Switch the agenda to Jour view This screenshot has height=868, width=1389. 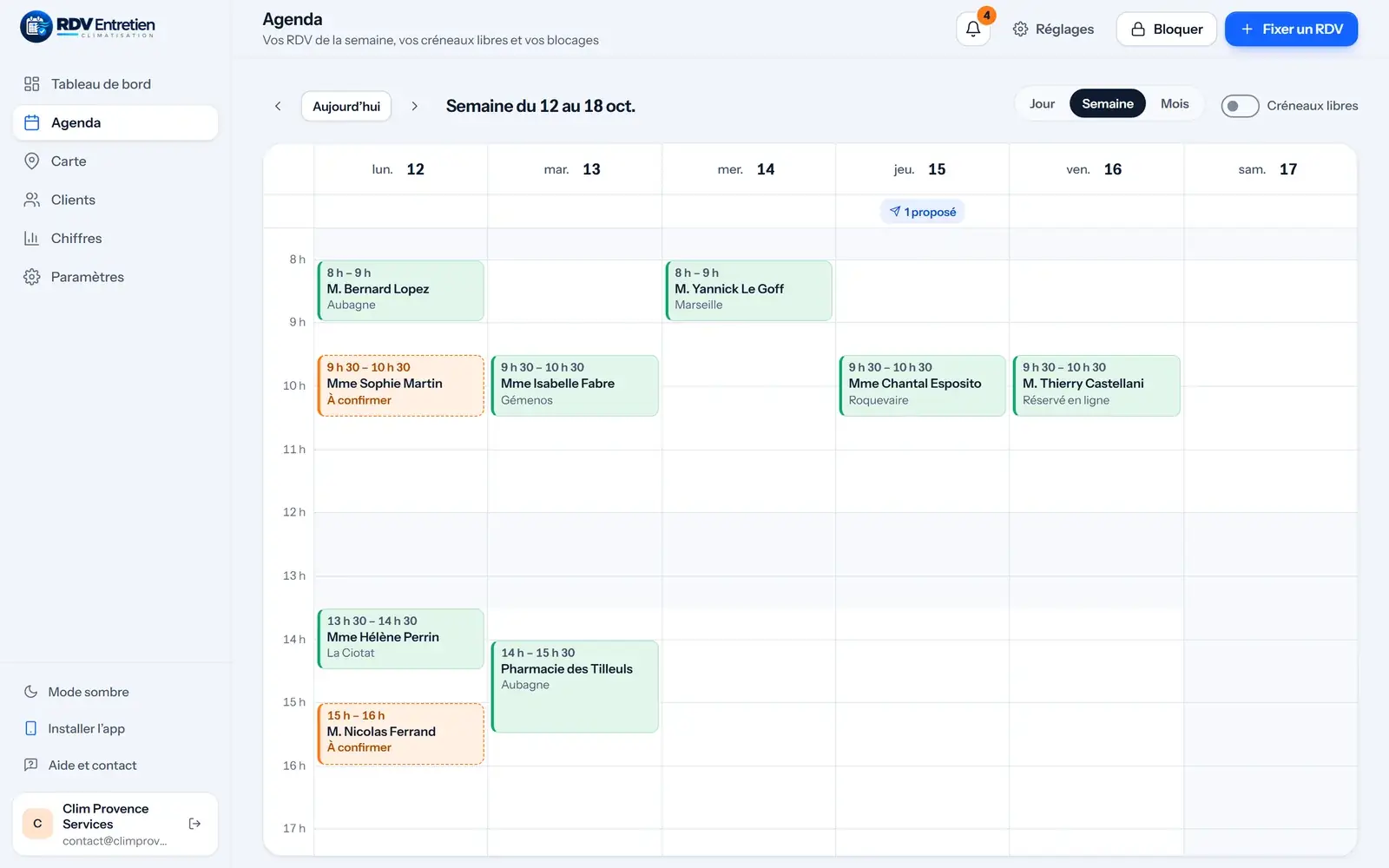(x=1042, y=104)
